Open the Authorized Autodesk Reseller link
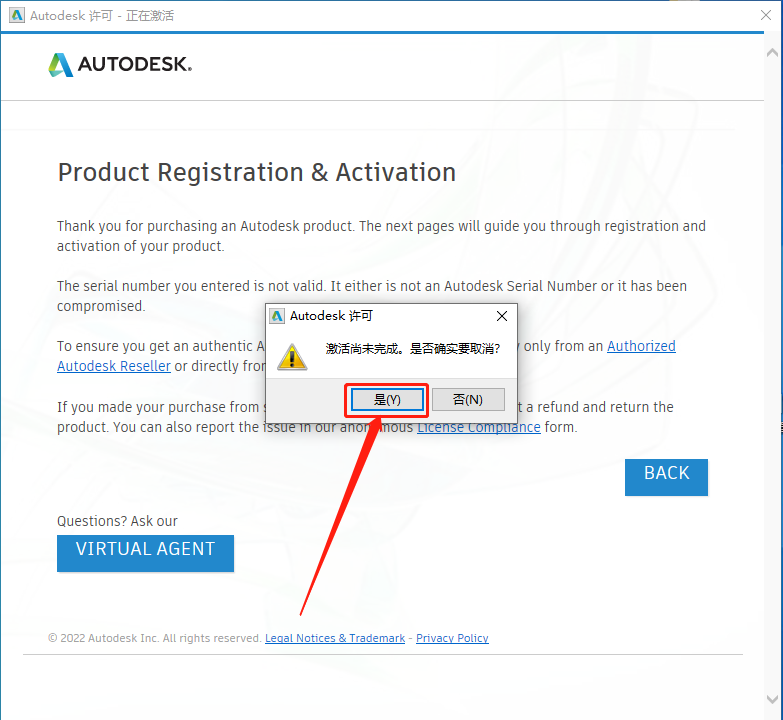This screenshot has width=783, height=720. [x=641, y=346]
